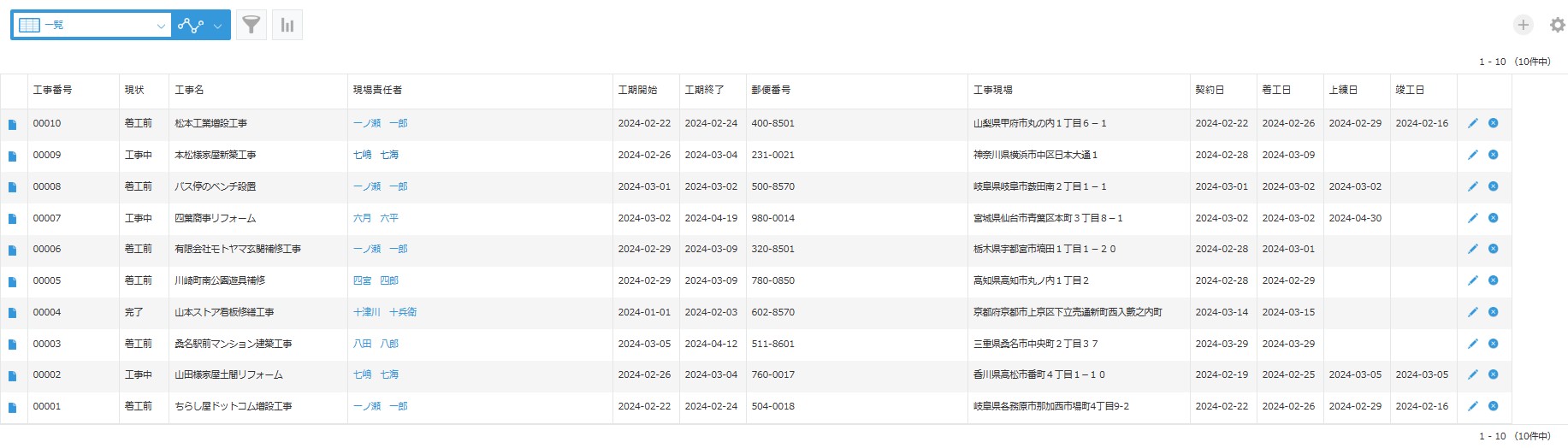Select postal code 980-0014 cell

tap(856, 218)
